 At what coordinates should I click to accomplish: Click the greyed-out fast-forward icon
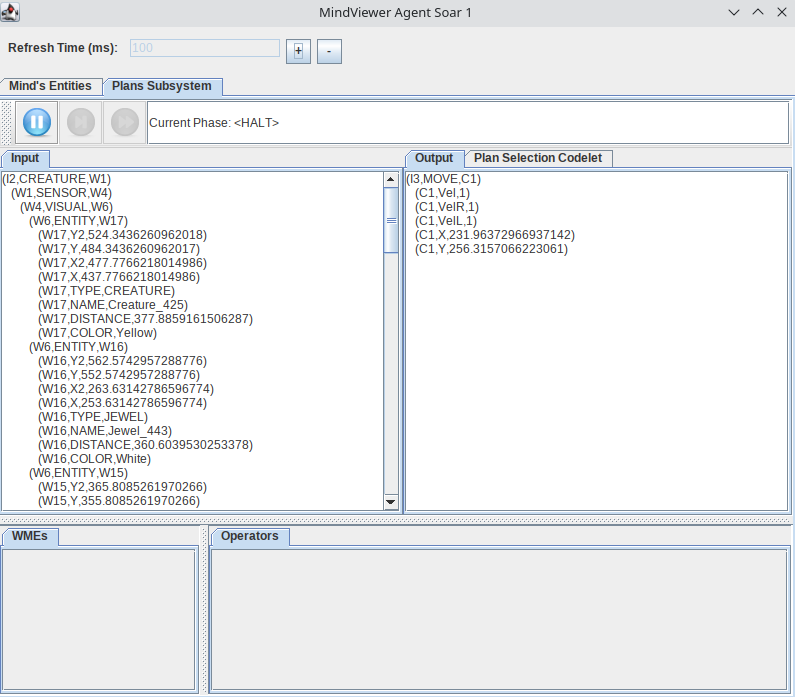124,122
